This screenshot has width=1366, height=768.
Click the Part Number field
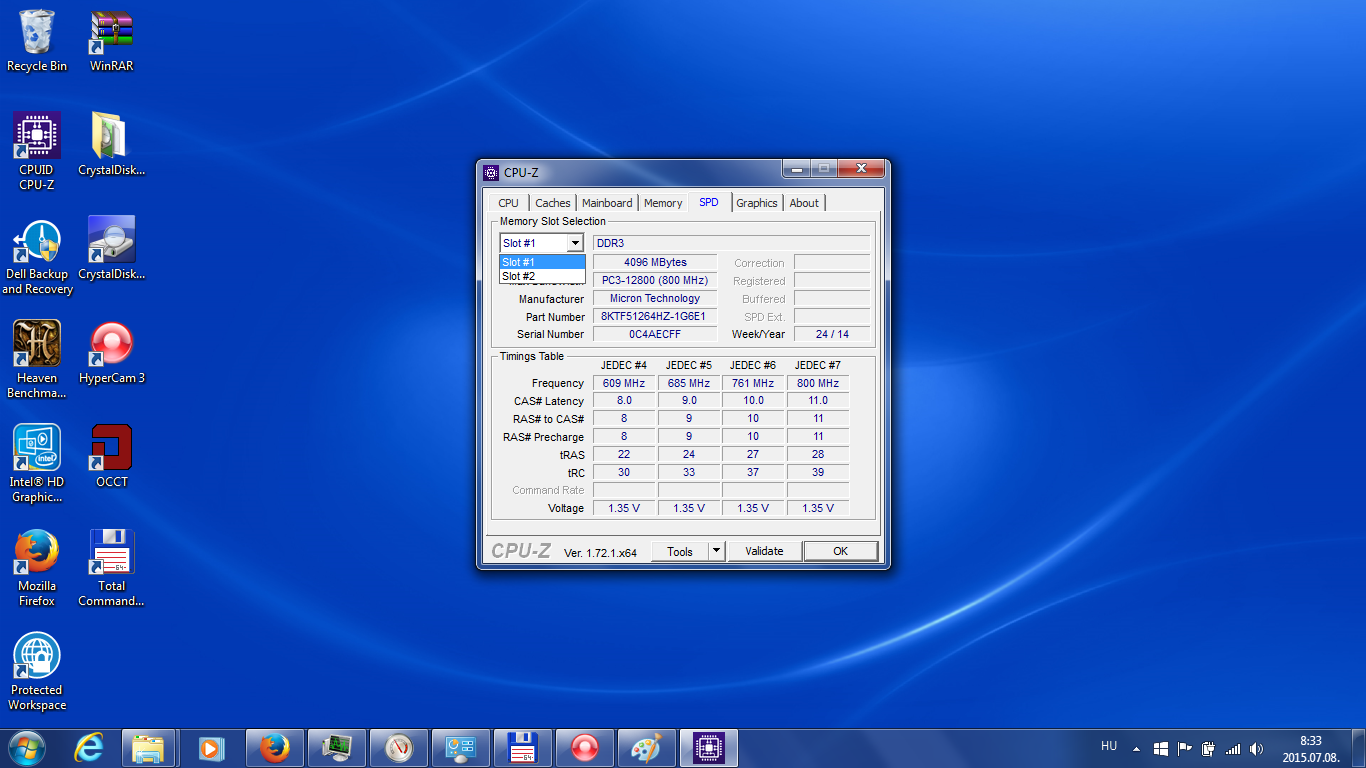[x=654, y=317]
